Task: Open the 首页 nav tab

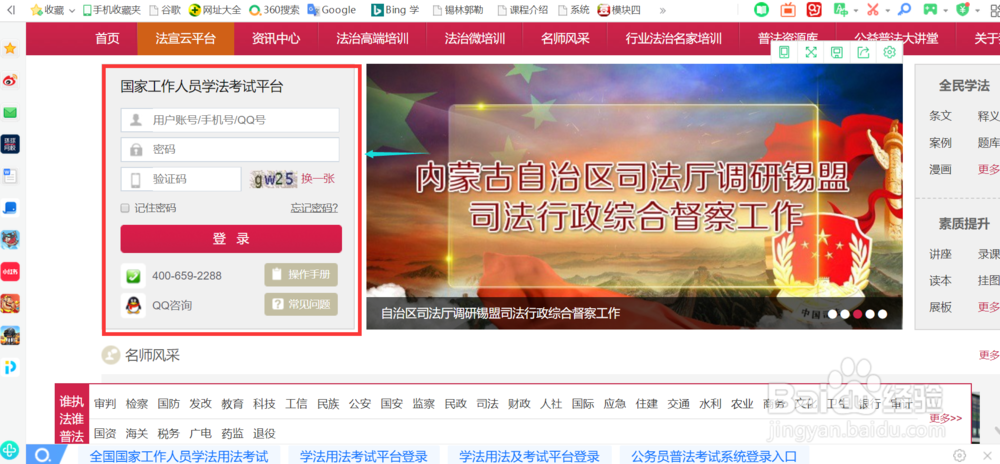Action: 107,38
